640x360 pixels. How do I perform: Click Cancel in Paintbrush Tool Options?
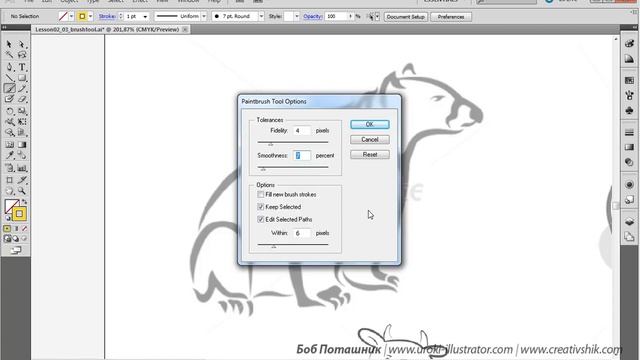coord(369,140)
